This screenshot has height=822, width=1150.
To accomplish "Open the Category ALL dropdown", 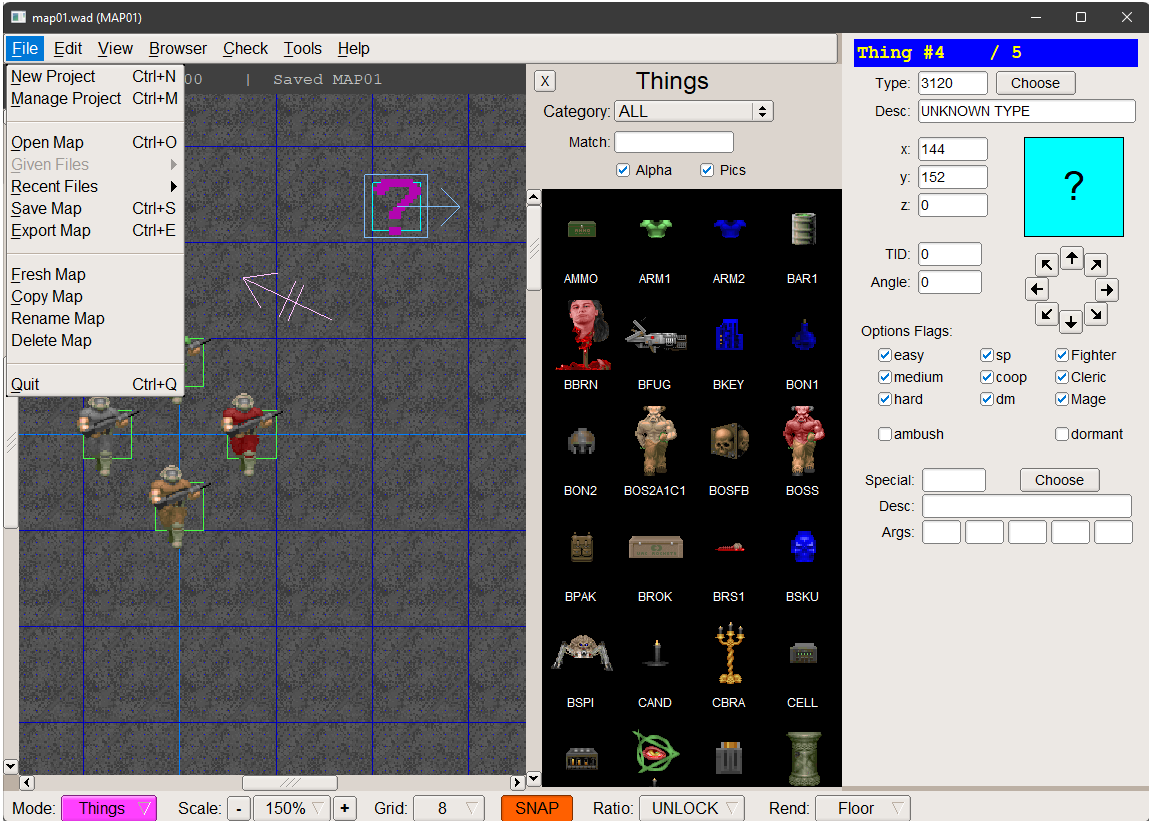I will [x=694, y=111].
